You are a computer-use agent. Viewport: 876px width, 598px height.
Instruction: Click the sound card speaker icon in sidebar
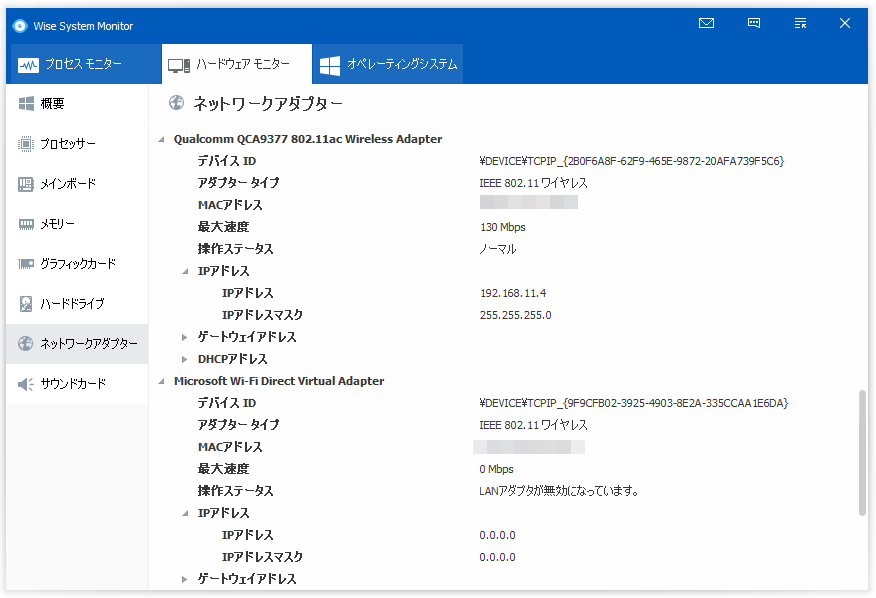click(26, 384)
